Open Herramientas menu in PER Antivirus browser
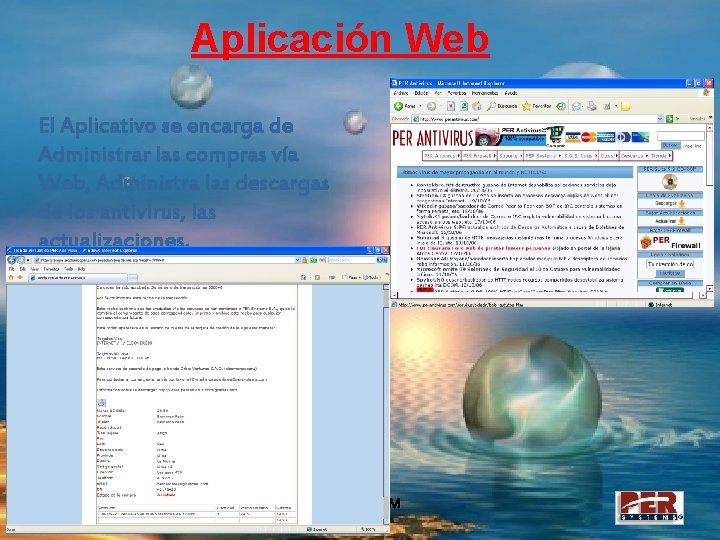 point(485,93)
